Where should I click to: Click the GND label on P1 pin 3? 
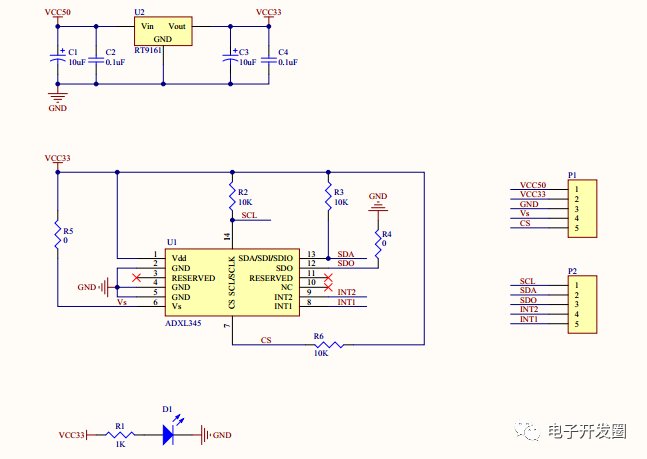click(x=529, y=204)
